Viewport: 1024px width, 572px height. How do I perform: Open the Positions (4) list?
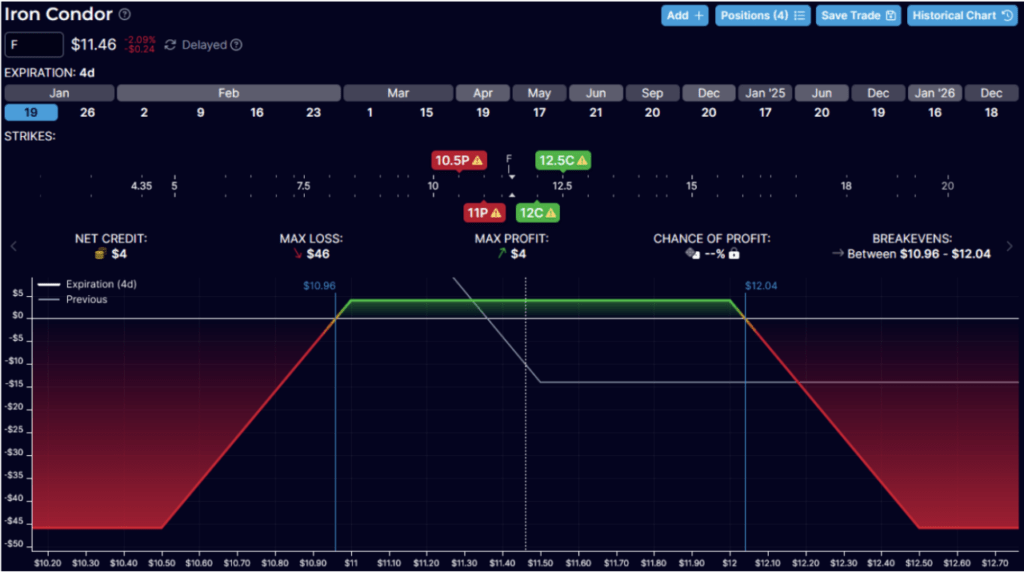point(762,16)
